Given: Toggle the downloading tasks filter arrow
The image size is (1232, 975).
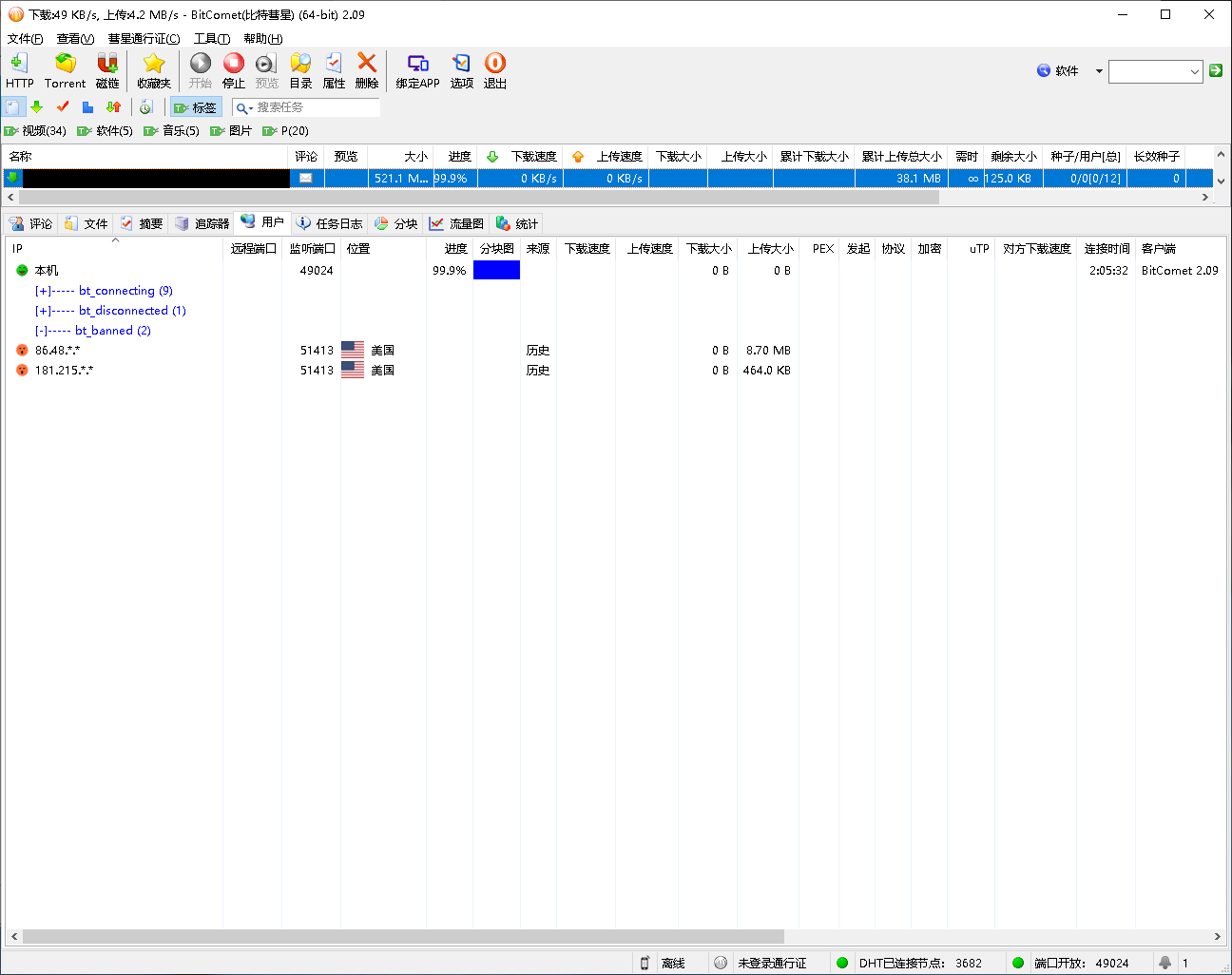Looking at the screenshot, I should [x=37, y=107].
